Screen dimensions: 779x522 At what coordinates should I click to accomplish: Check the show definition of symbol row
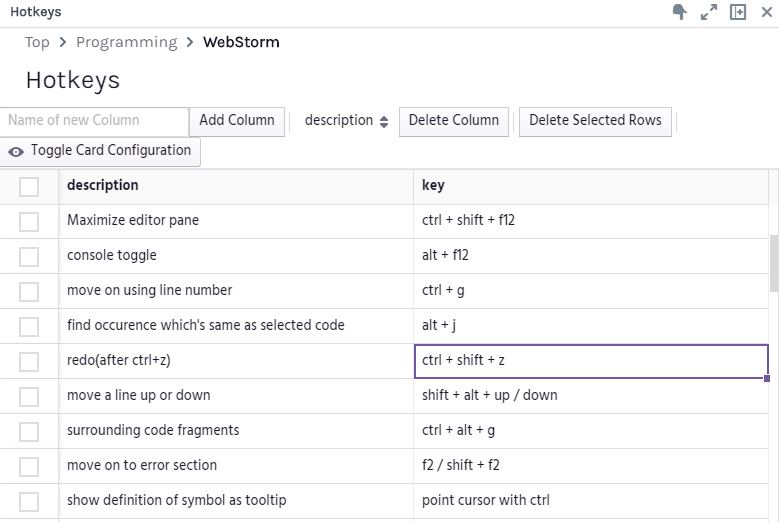29,502
